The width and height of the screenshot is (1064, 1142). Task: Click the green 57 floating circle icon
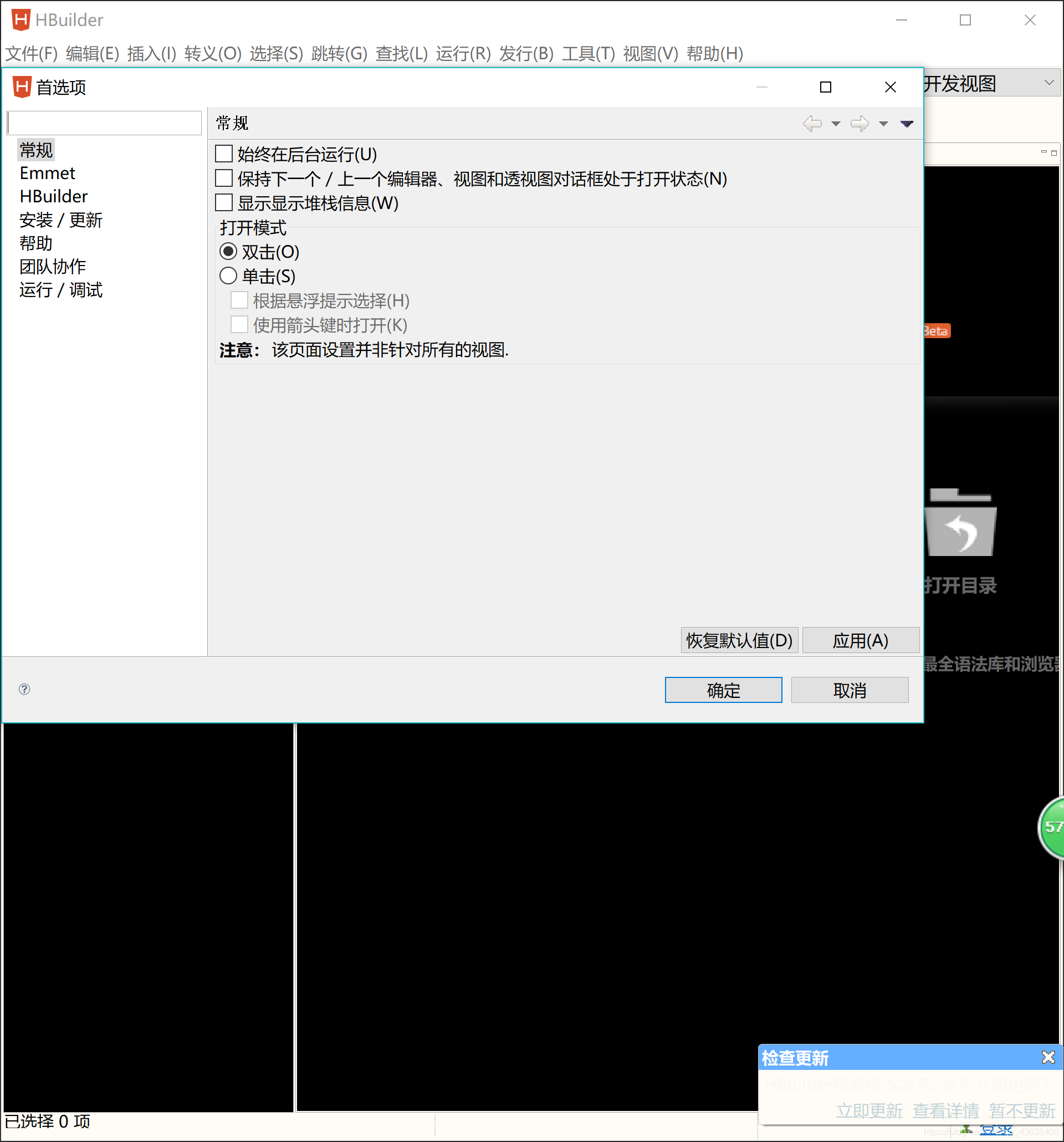(x=1052, y=827)
